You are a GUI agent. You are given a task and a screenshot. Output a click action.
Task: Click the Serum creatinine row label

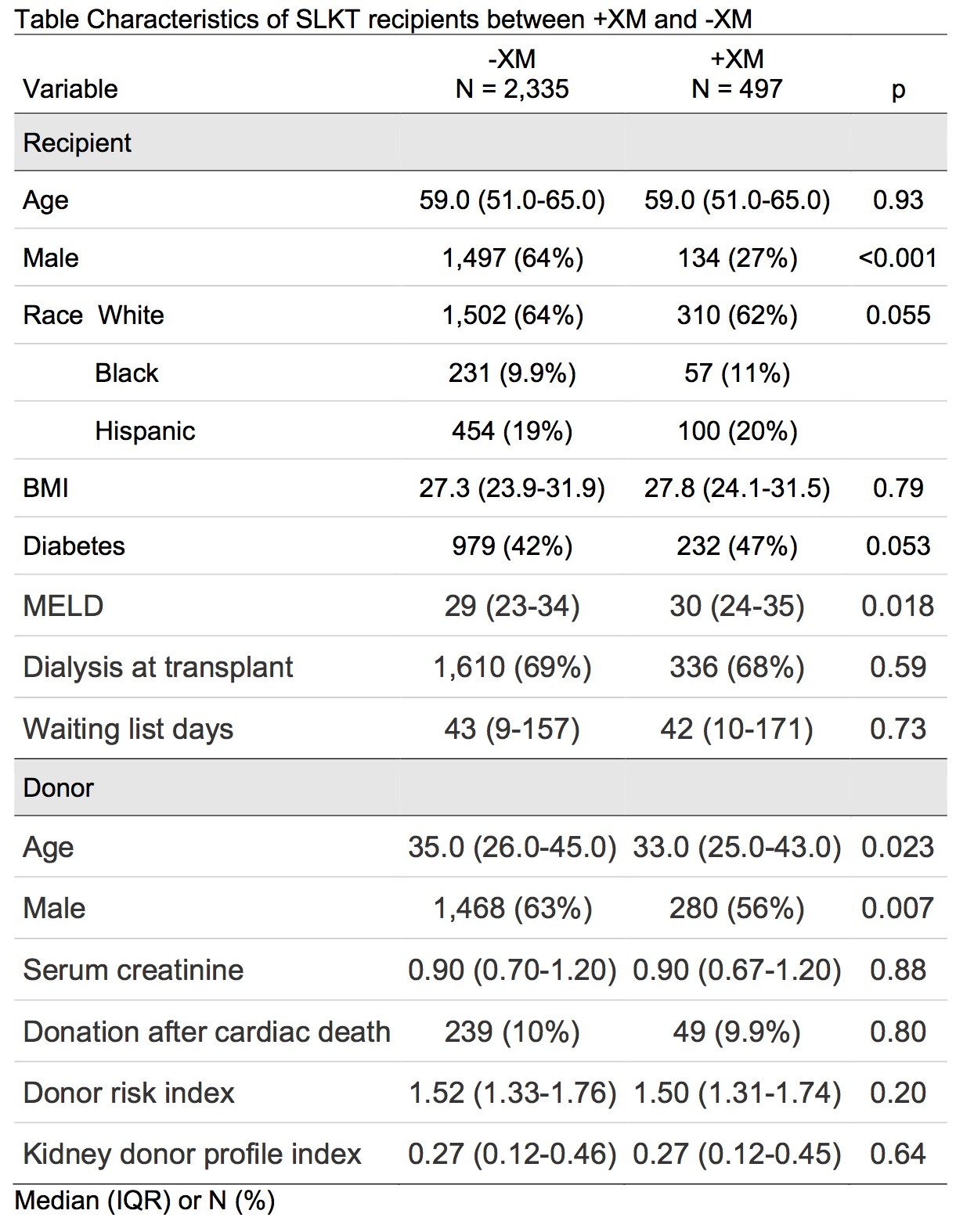click(134, 970)
